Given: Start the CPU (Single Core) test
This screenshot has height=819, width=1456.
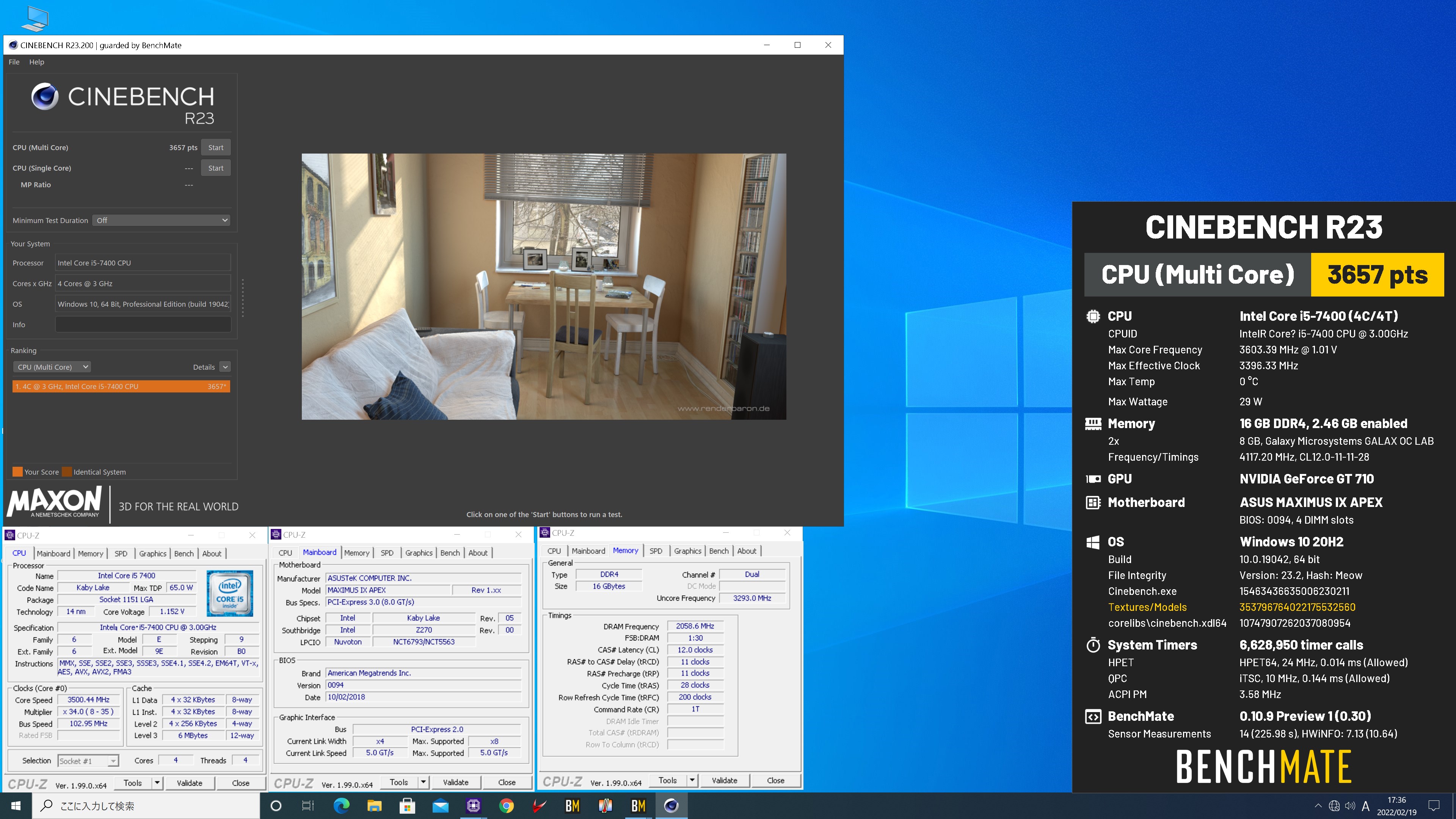Looking at the screenshot, I should (216, 168).
